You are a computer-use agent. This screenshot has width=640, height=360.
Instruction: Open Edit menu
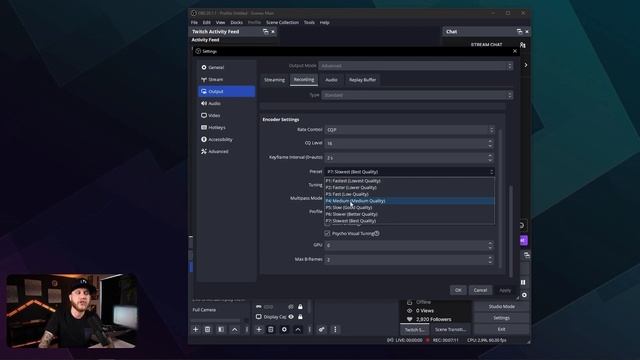tap(207, 22)
